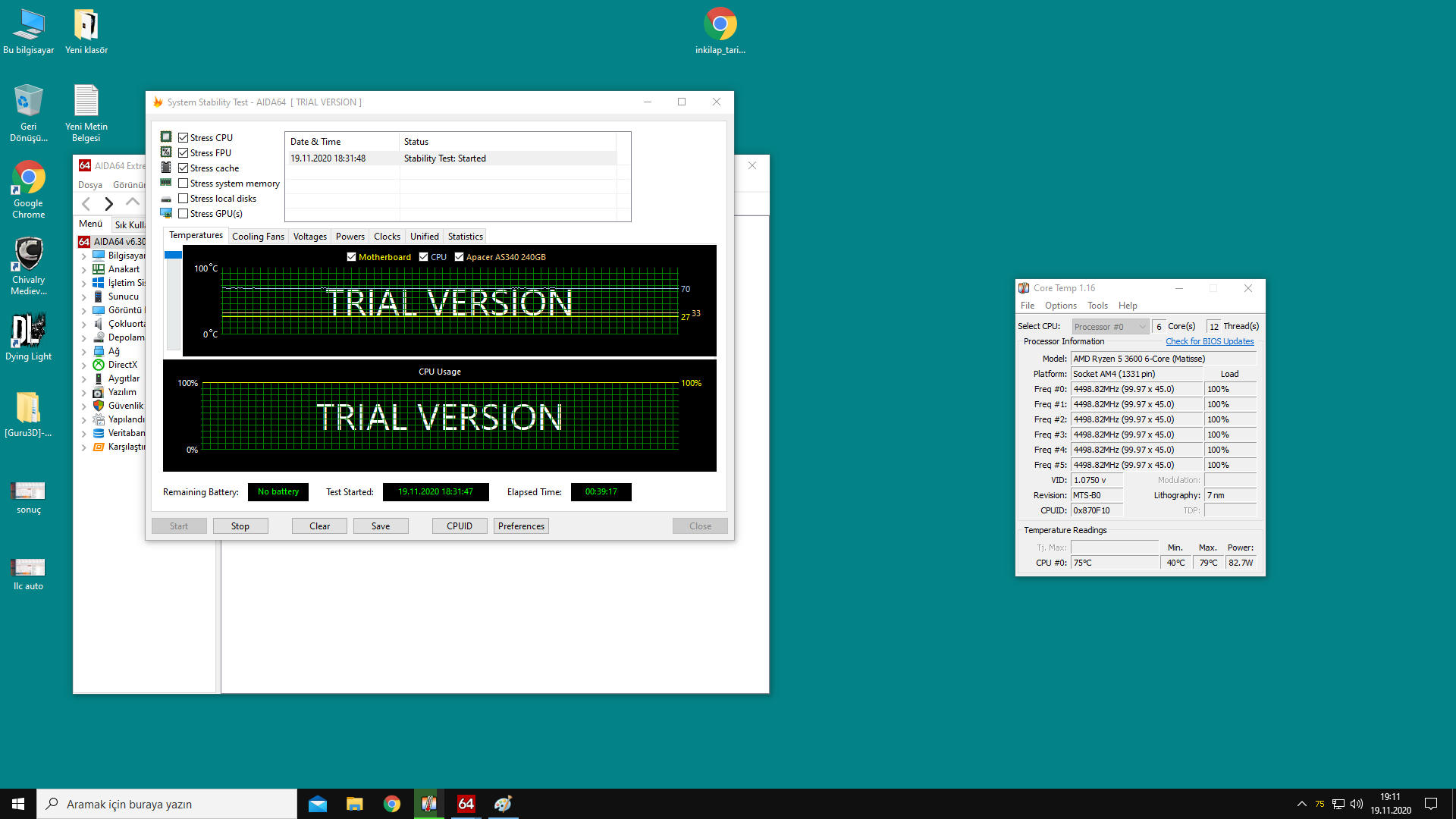Image resolution: width=1456 pixels, height=819 pixels.
Task: Select the Statistics tab in stability test
Action: pos(465,236)
